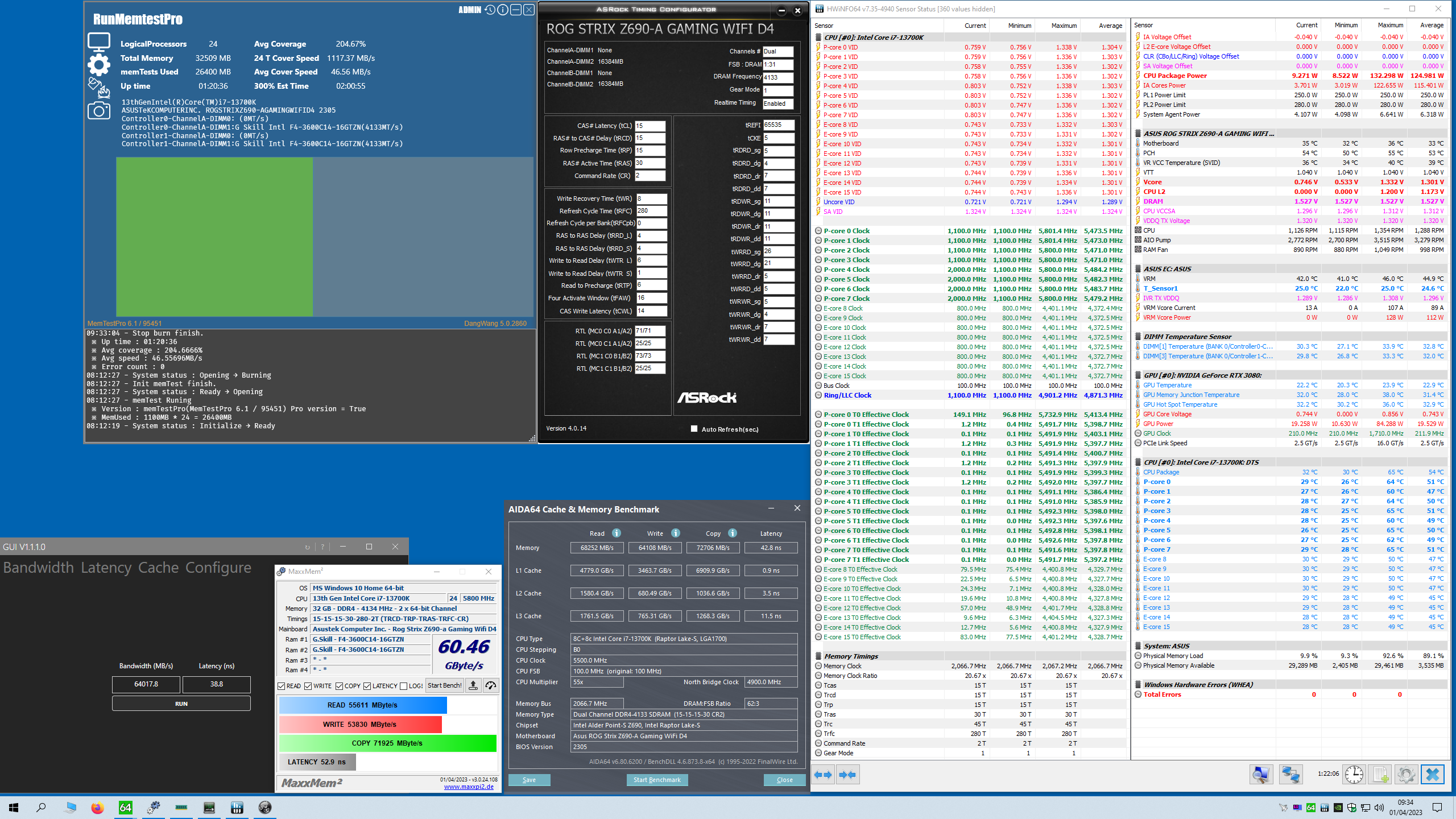1456x819 pixels.
Task: Reset HWiNFO clock timer icon
Action: coord(1354,775)
